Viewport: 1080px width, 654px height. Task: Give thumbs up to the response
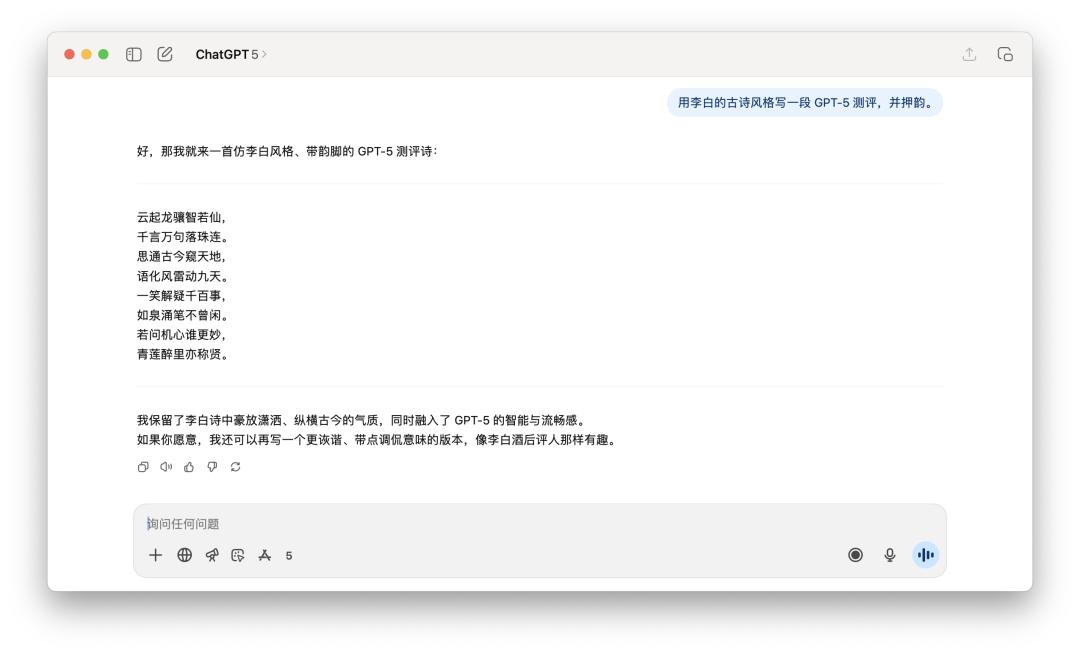(189, 467)
